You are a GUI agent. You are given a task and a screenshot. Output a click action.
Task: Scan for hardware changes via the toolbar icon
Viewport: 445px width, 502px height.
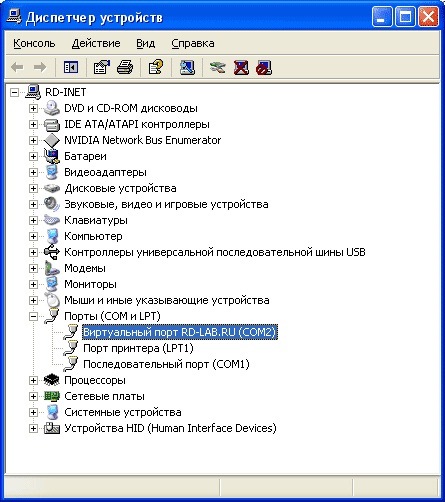(x=187, y=67)
